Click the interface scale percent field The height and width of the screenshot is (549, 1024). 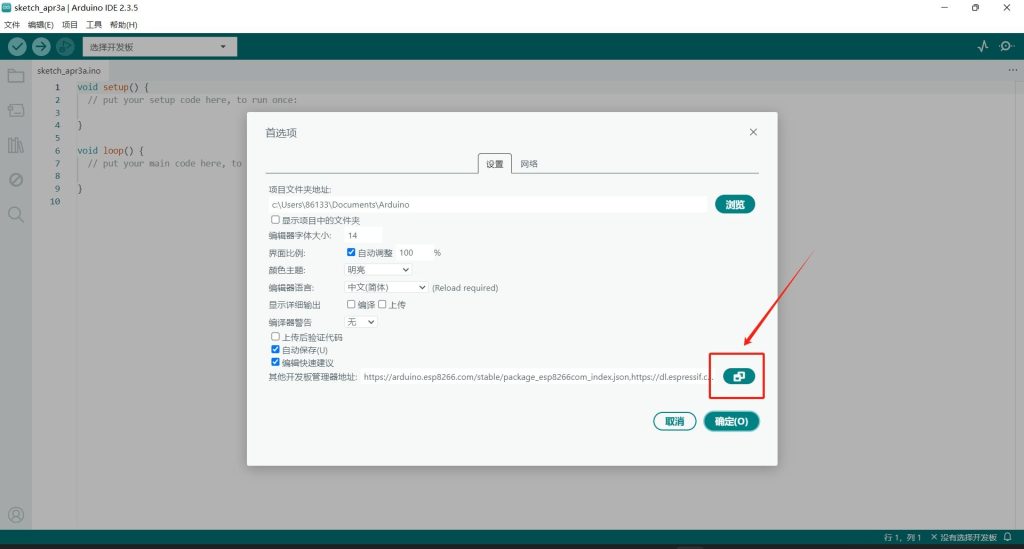coord(414,253)
